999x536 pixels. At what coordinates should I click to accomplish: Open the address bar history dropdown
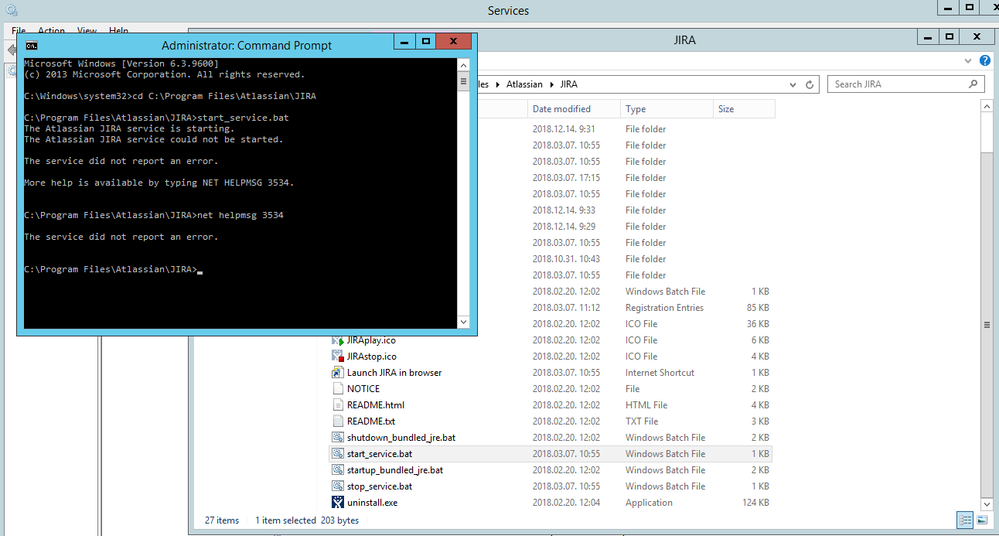point(793,84)
